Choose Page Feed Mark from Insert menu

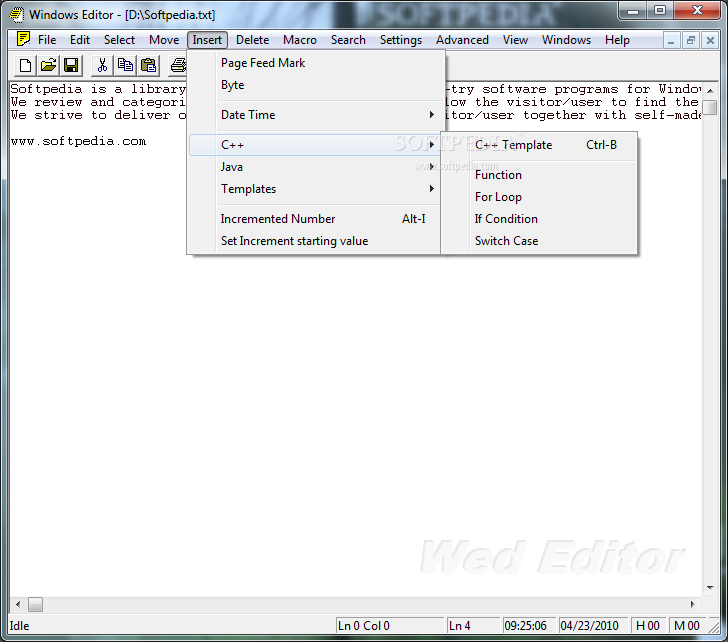coord(314,63)
